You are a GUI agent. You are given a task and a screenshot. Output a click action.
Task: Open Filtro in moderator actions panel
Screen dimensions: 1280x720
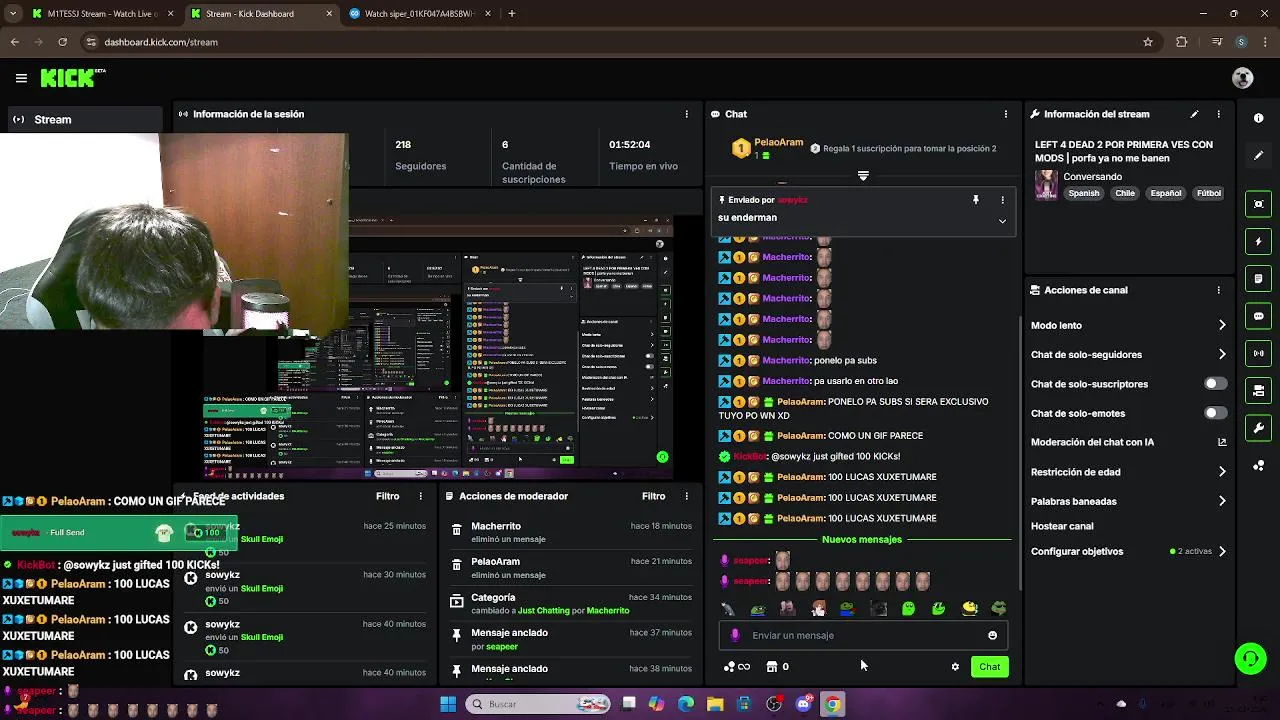653,496
